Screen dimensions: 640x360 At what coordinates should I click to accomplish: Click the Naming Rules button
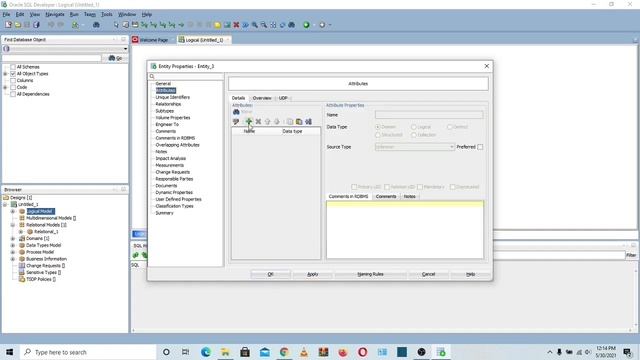coord(370,274)
